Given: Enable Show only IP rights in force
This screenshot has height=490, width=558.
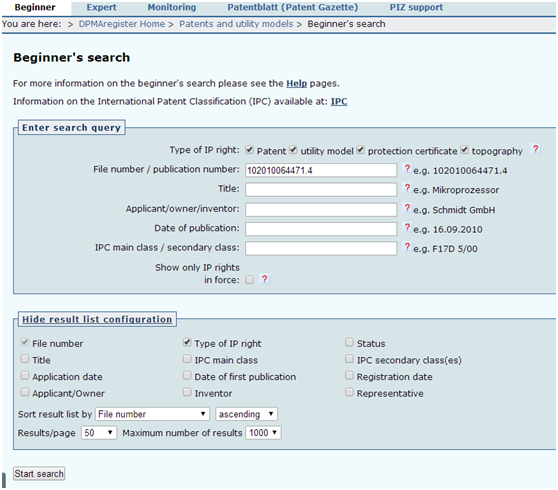Looking at the screenshot, I should coord(249,280).
